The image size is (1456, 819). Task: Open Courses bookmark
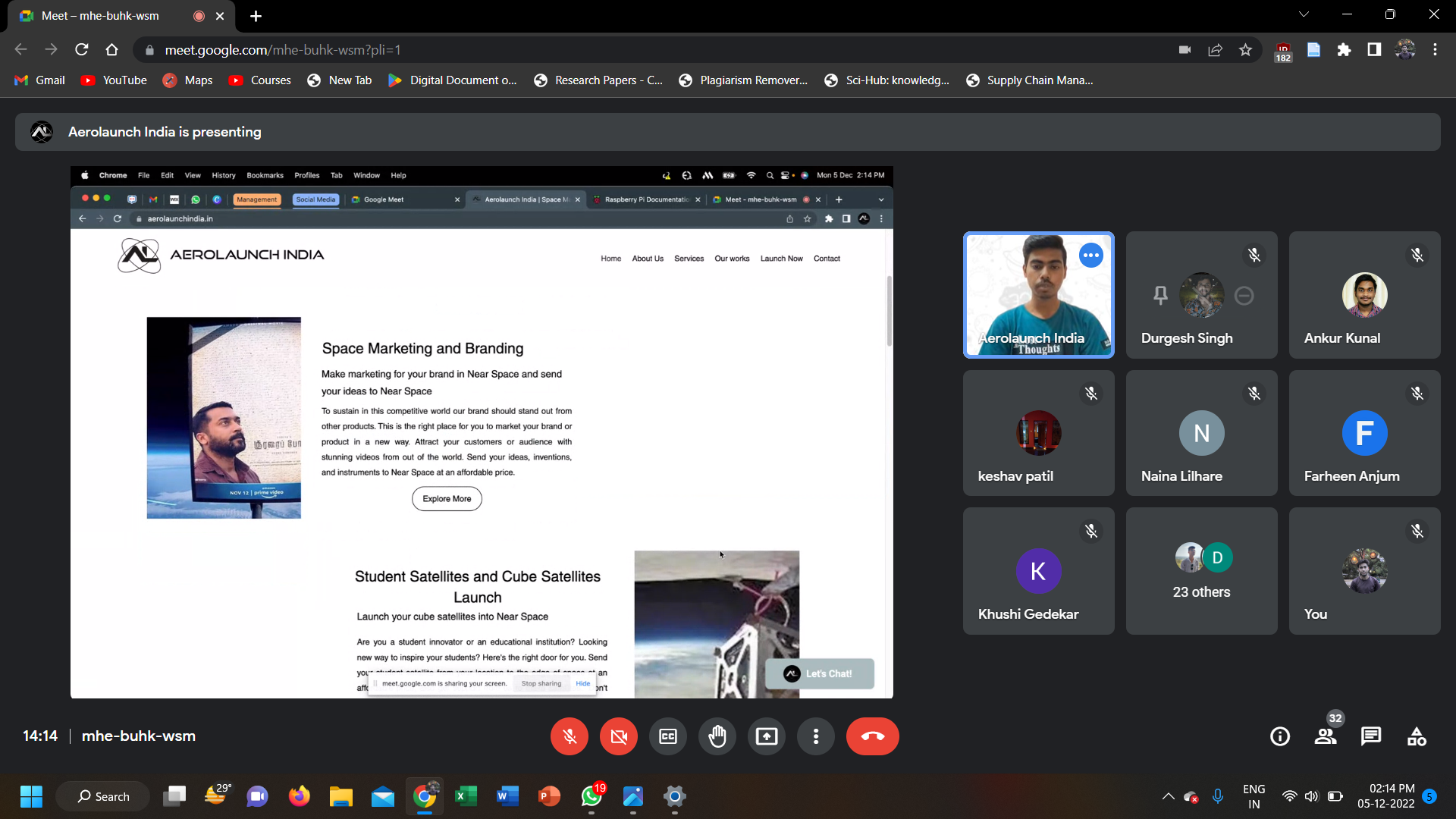259,80
